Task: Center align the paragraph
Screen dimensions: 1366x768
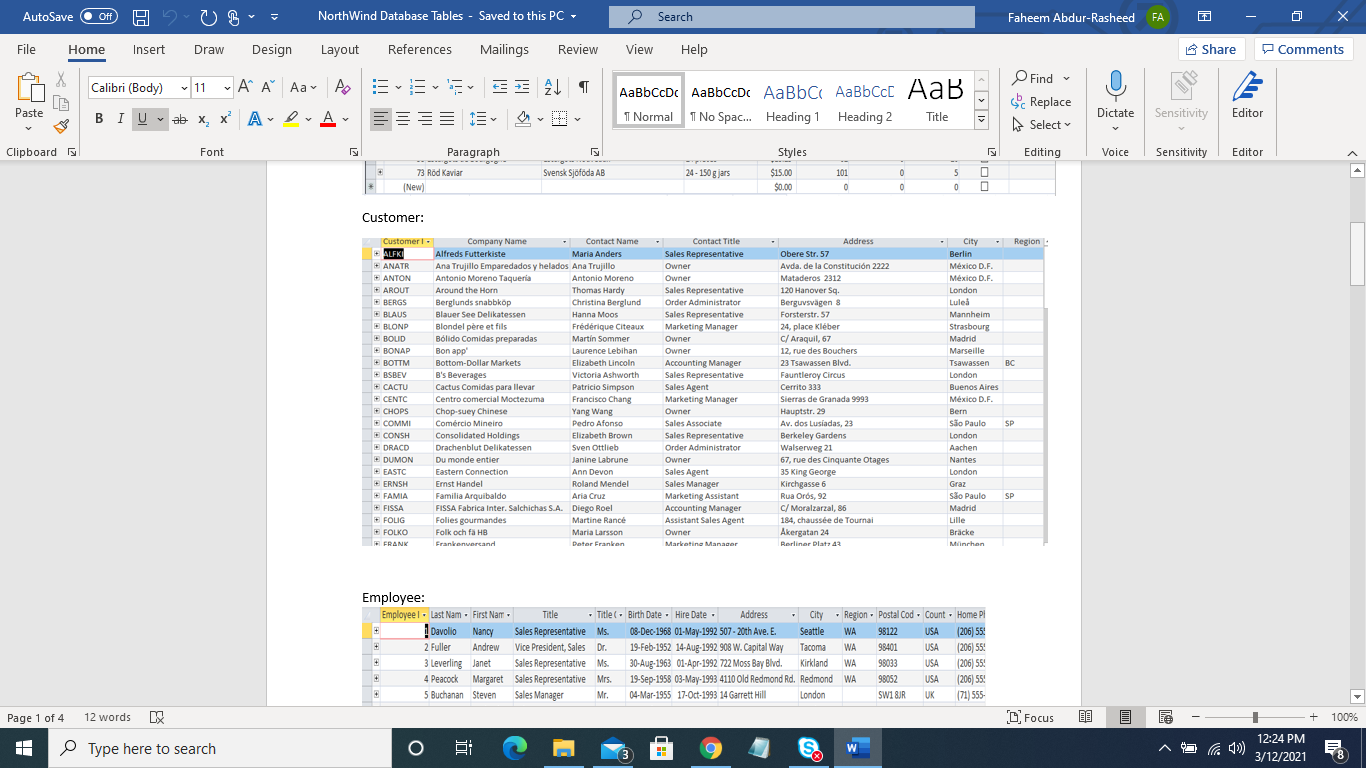Action: click(x=403, y=119)
